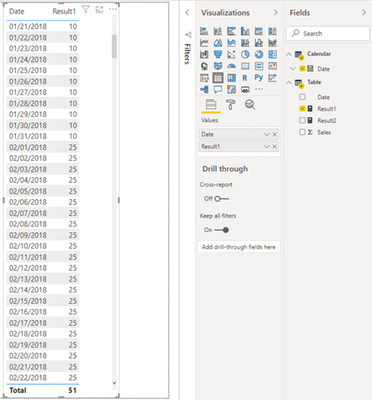
Task: Click the scrollbar down arrow in table
Action: [x=114, y=383]
